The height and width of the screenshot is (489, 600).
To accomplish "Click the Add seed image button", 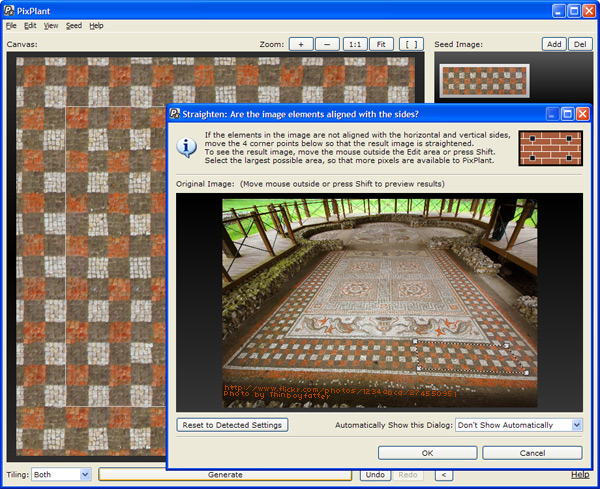I will 554,44.
